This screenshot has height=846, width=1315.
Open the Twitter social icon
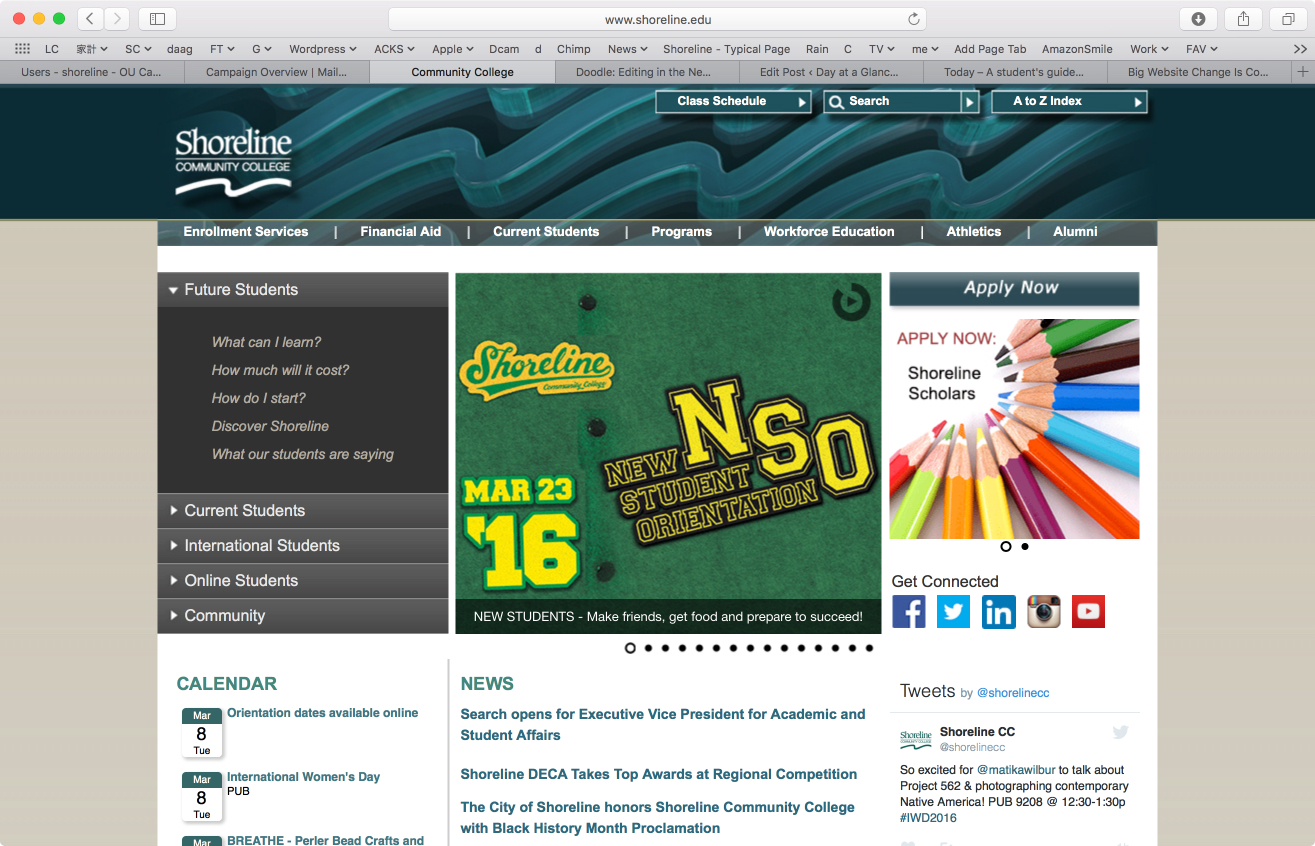coord(953,611)
